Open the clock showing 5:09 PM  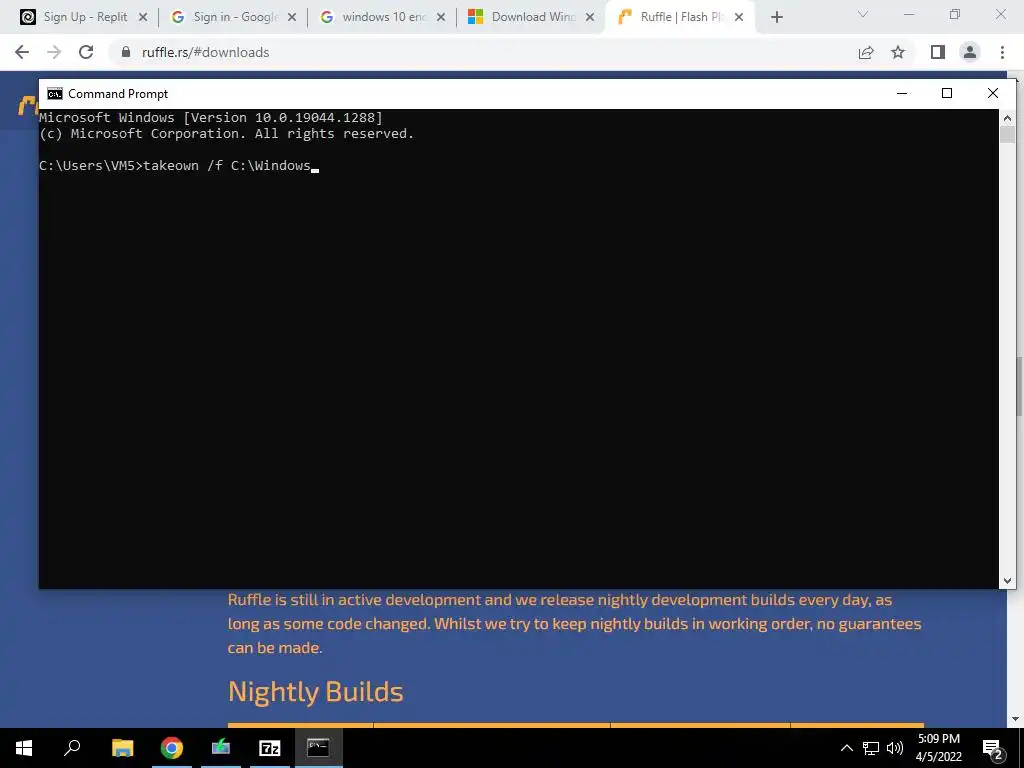939,748
